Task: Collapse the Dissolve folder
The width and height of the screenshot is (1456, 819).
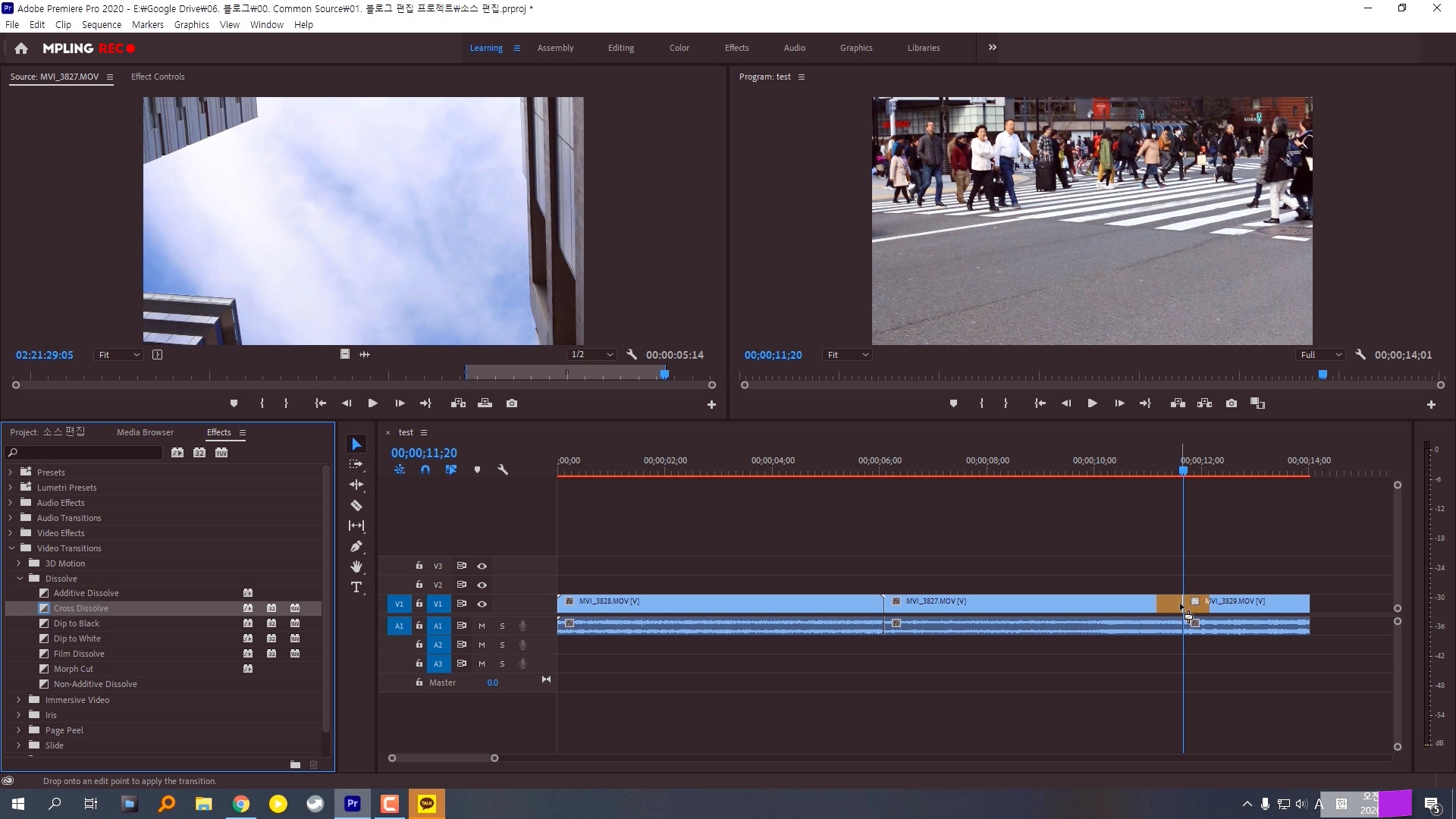Action: tap(20, 579)
